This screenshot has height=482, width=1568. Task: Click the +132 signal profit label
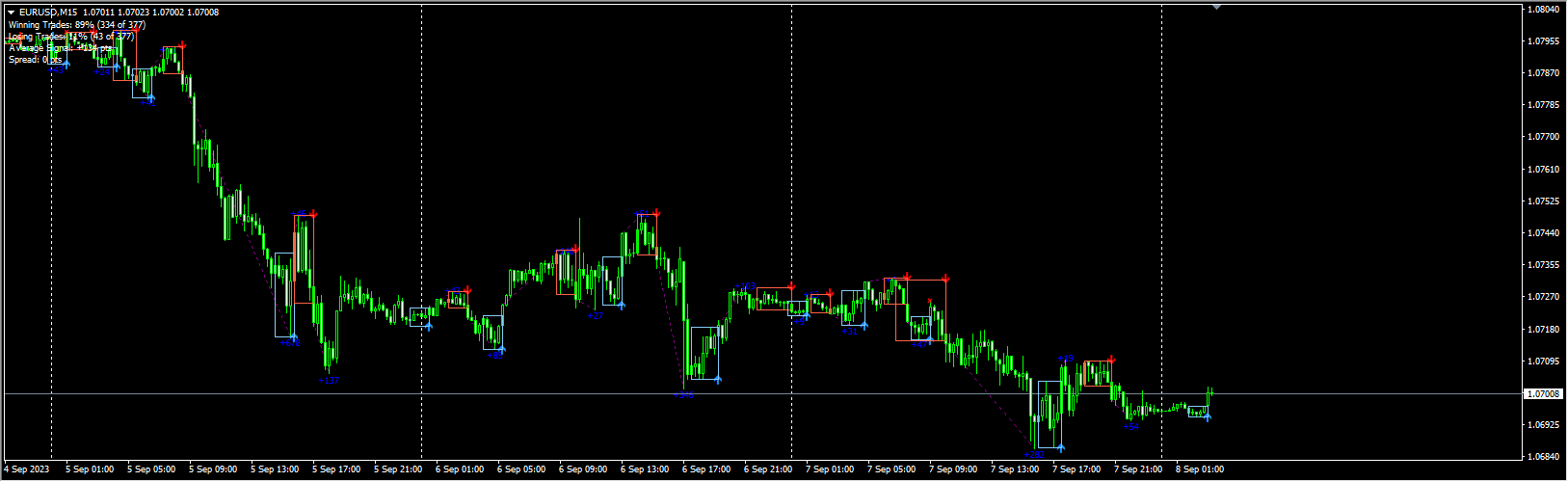pyautogui.click(x=329, y=381)
